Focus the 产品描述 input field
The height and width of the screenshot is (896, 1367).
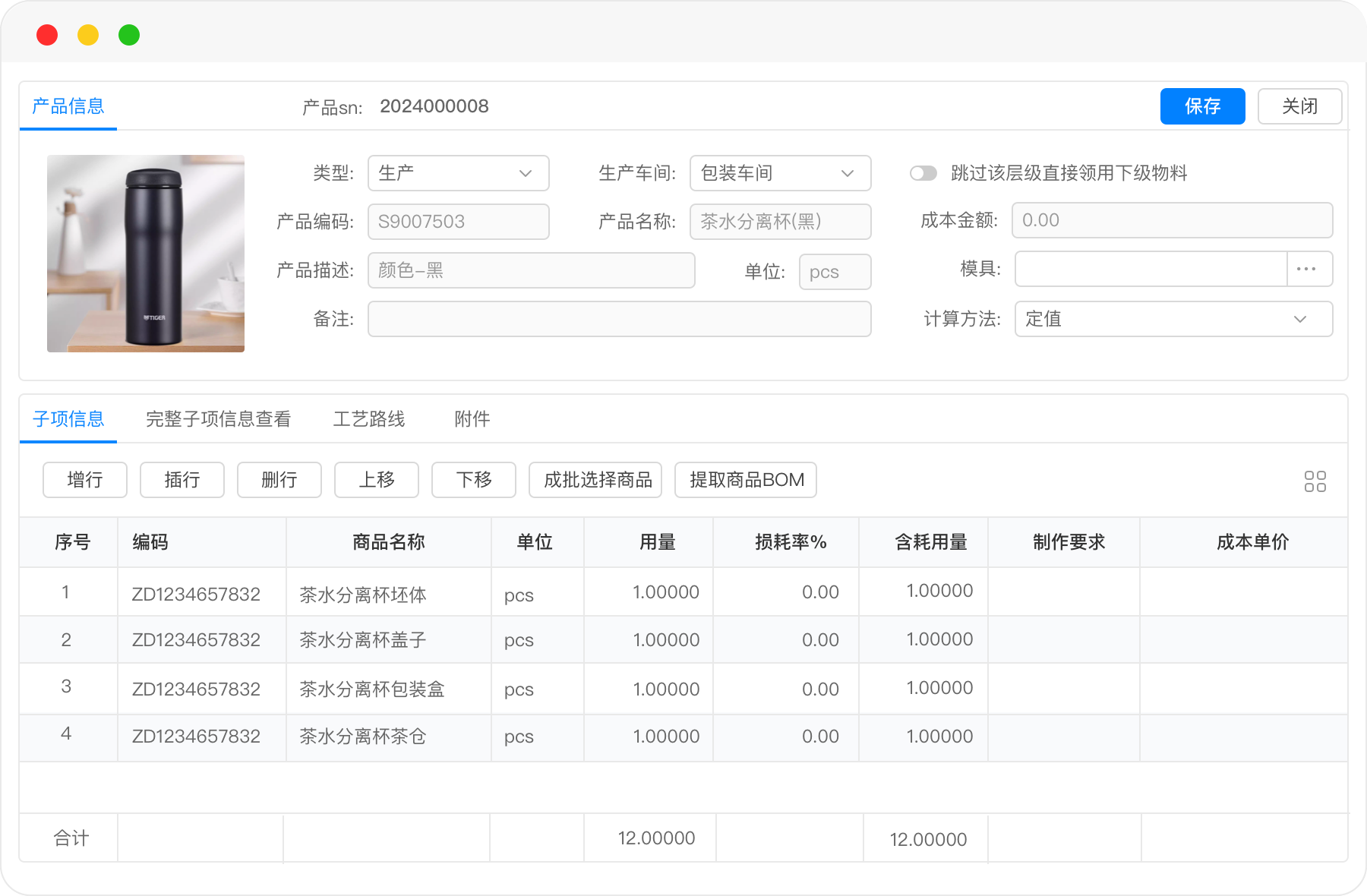pyautogui.click(x=531, y=270)
